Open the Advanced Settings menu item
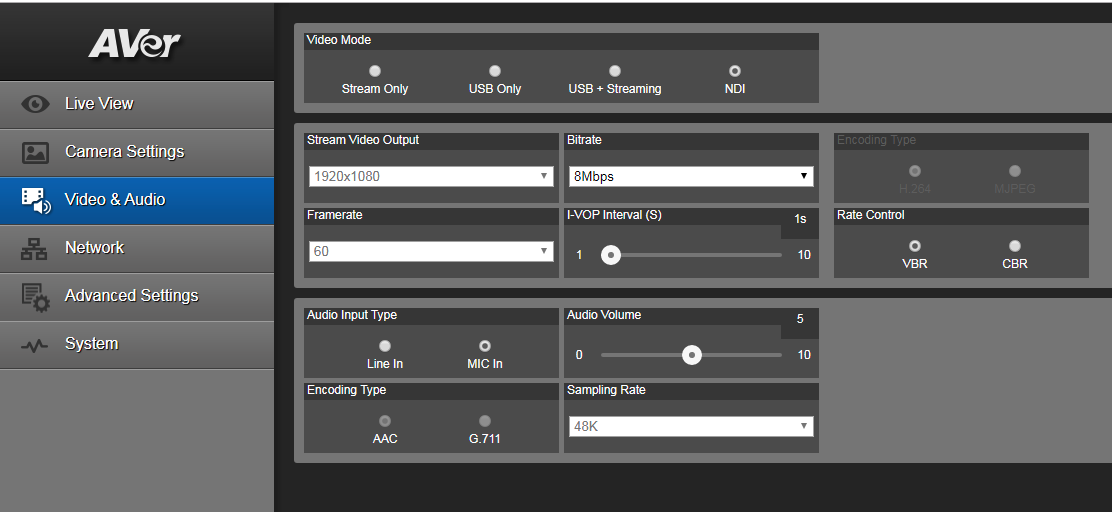The width and height of the screenshot is (1112, 512). [x=131, y=296]
